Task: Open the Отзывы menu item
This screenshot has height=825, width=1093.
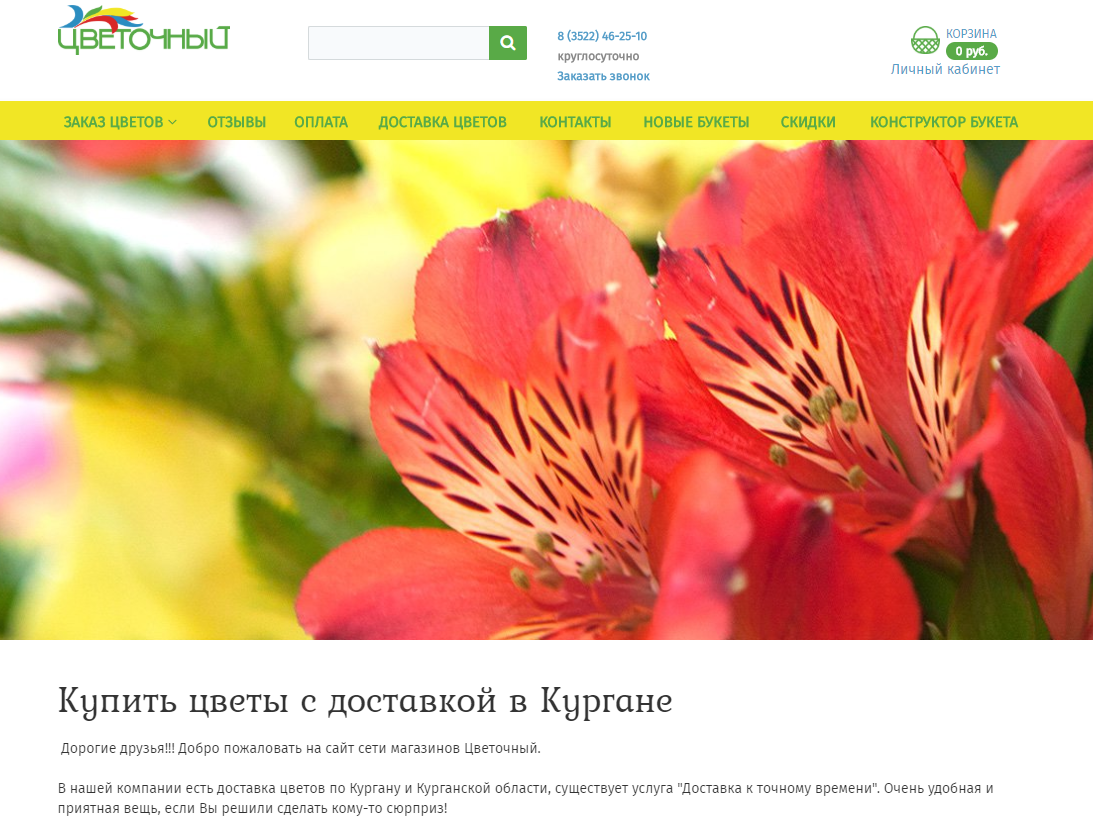Action: [x=236, y=122]
